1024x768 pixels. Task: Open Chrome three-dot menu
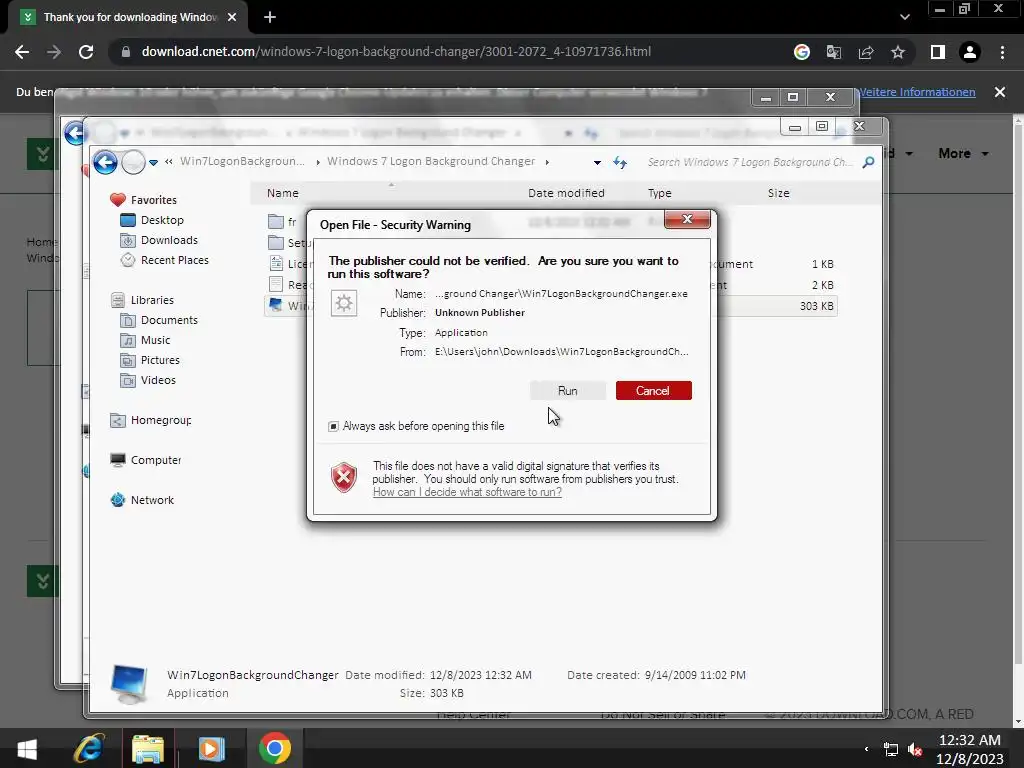[1002, 52]
